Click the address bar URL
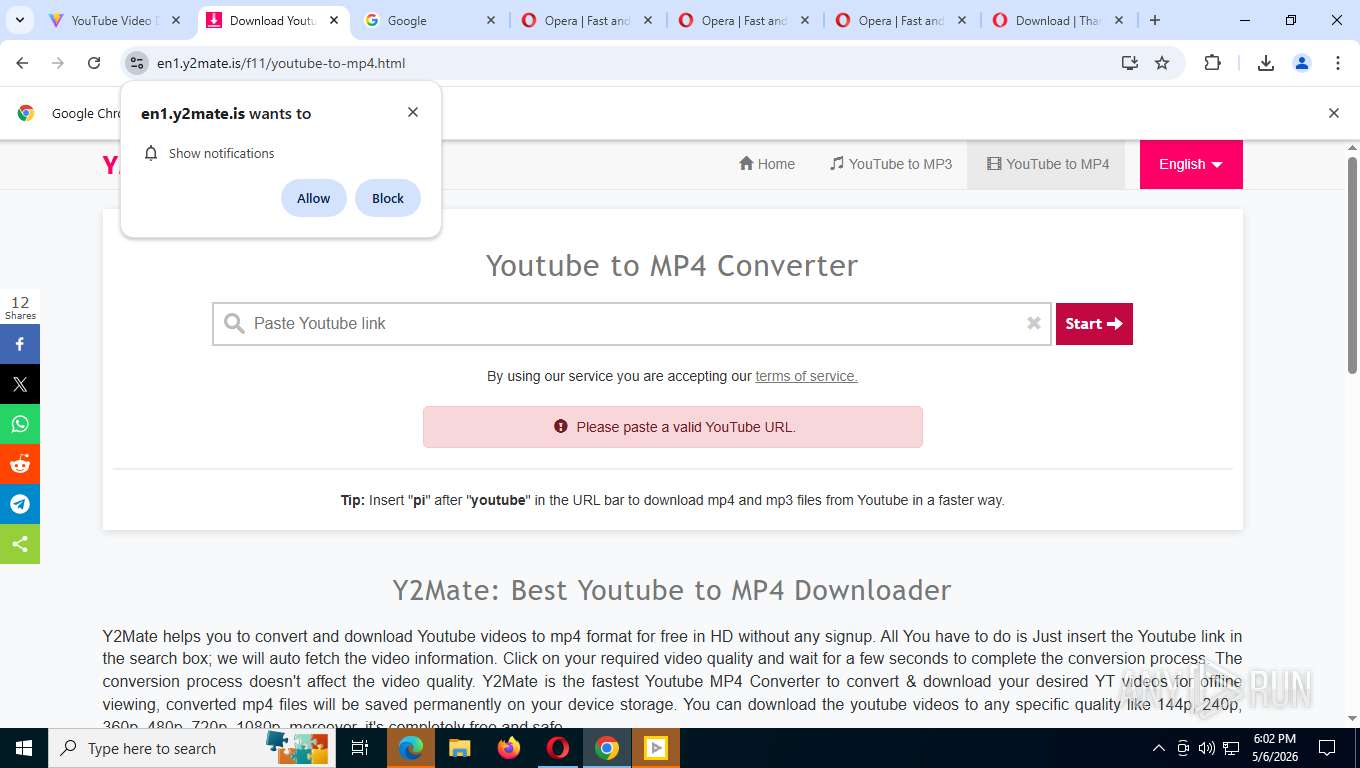1360x768 pixels. pos(281,63)
